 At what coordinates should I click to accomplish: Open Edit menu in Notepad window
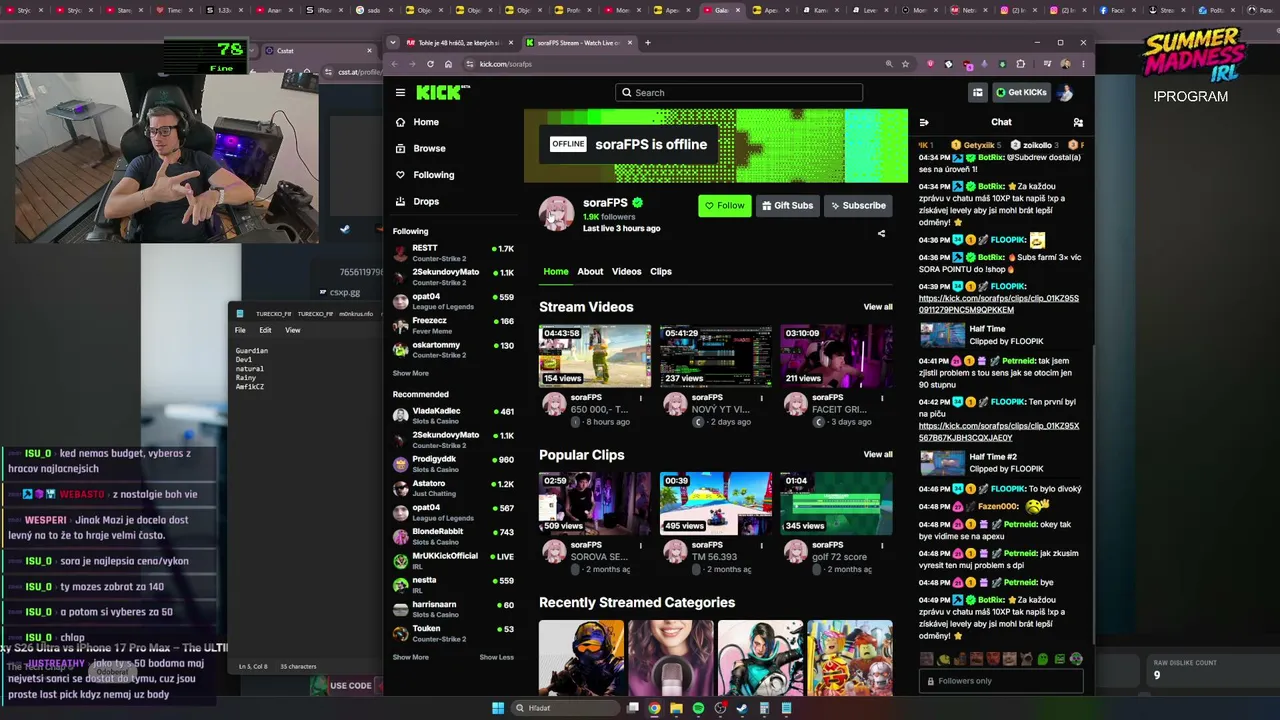pyautogui.click(x=265, y=330)
